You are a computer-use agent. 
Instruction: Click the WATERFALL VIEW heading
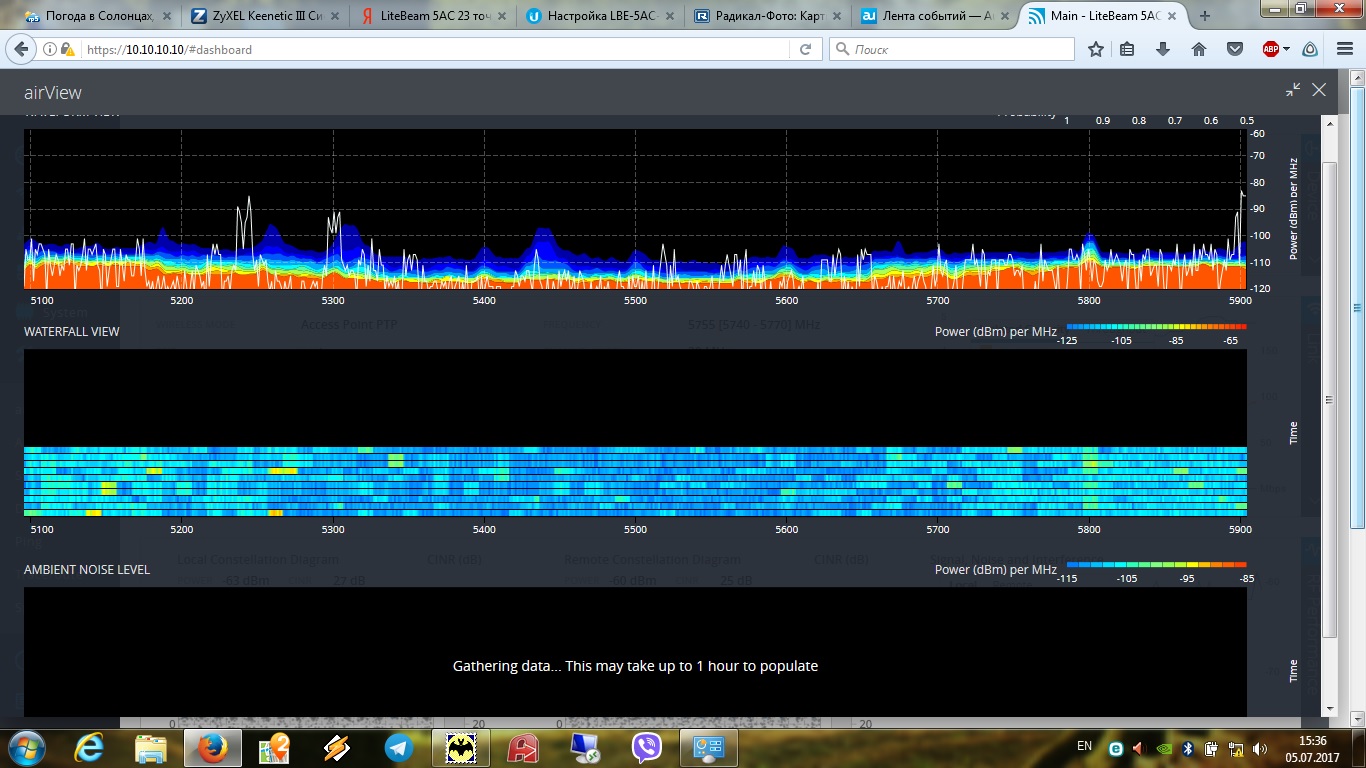[72, 332]
